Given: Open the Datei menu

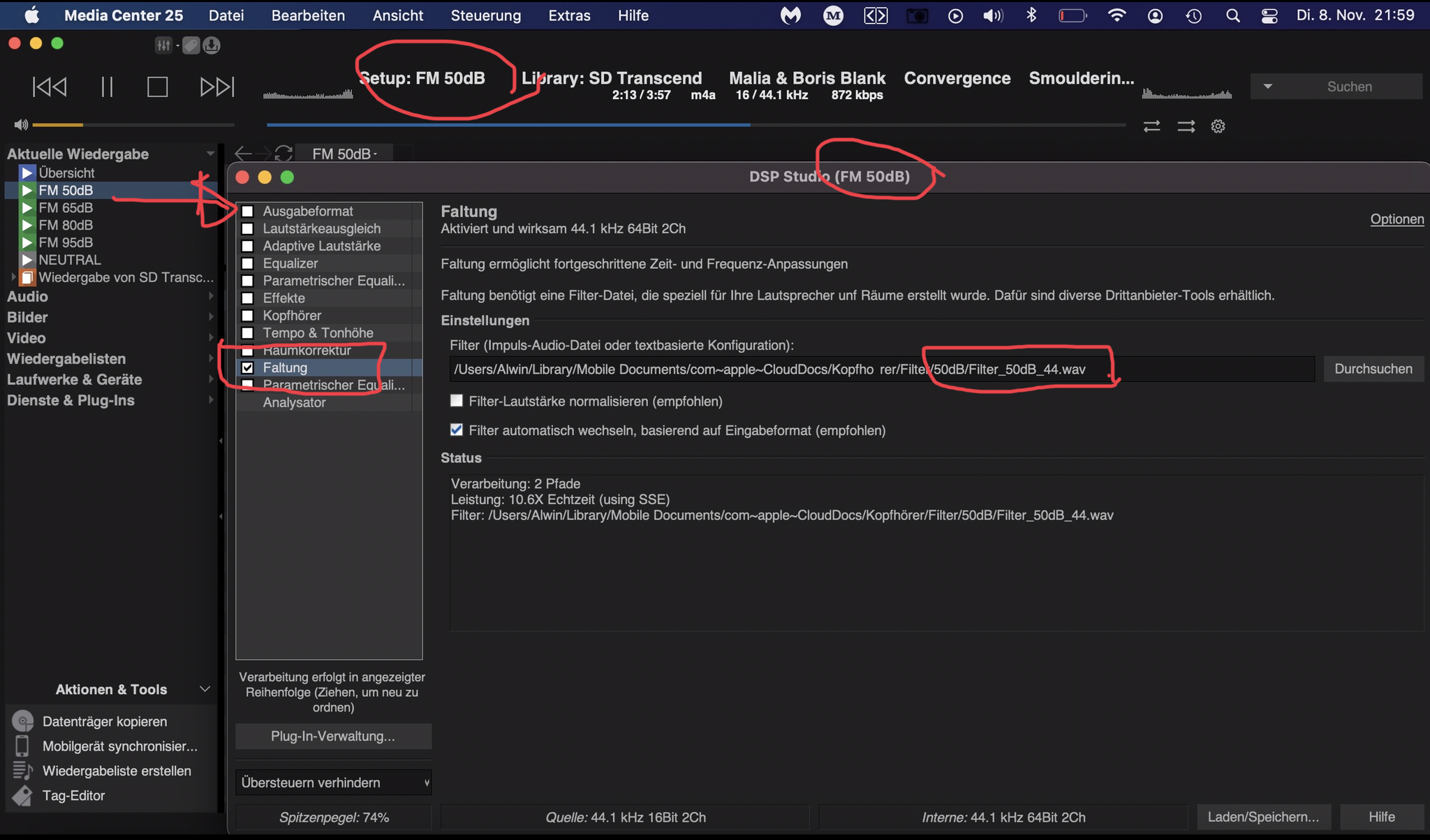Looking at the screenshot, I should pos(226,15).
